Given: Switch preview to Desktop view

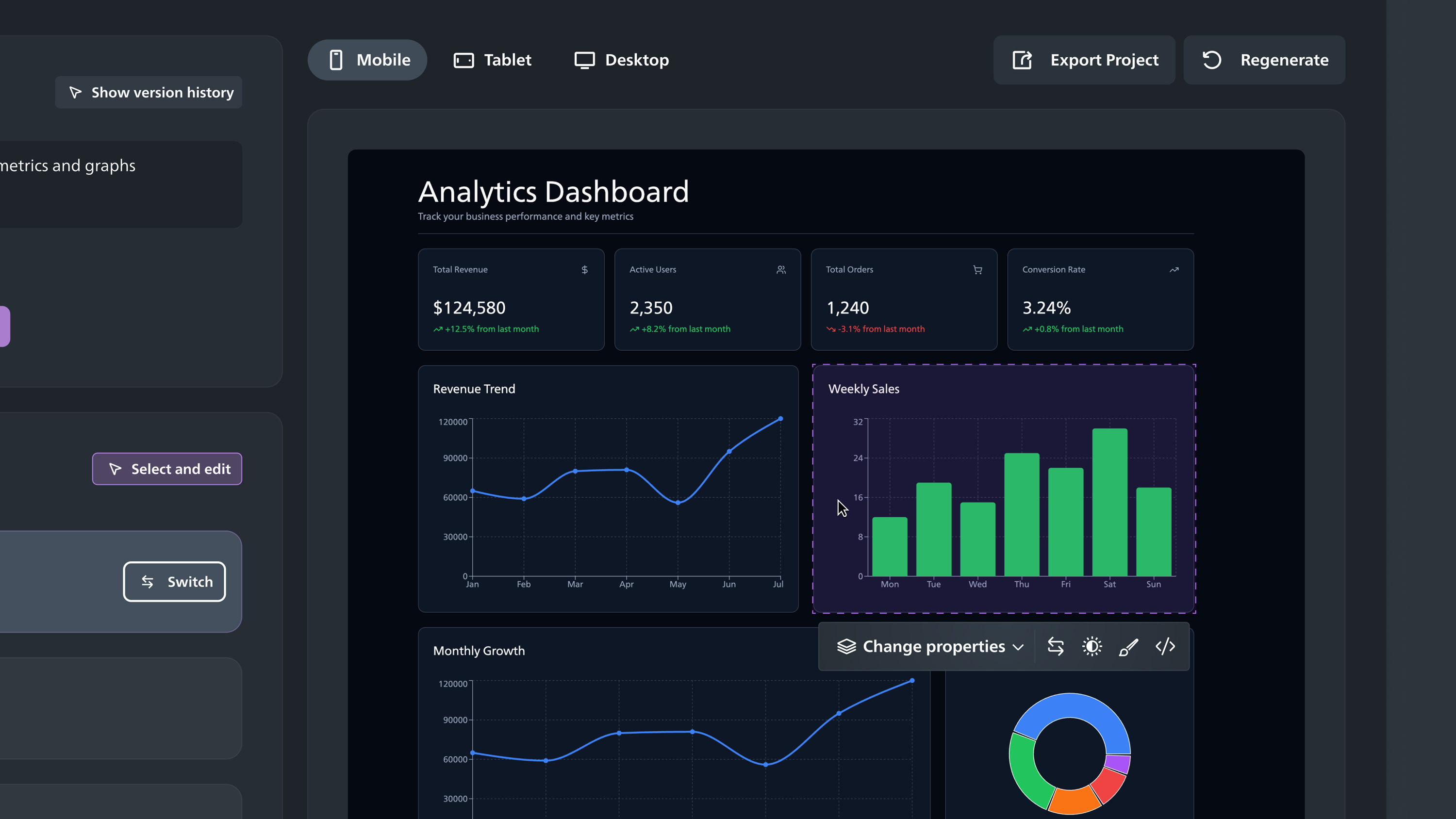Looking at the screenshot, I should coord(622,60).
